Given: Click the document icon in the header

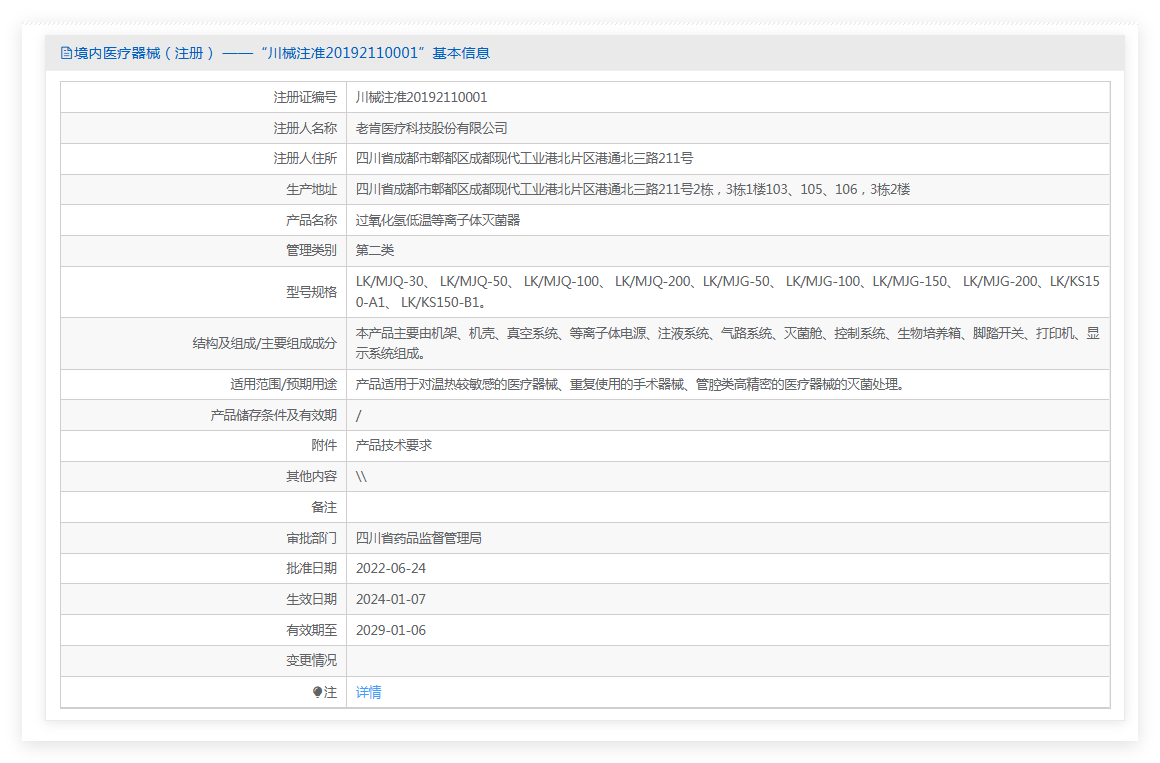Looking at the screenshot, I should [67, 53].
